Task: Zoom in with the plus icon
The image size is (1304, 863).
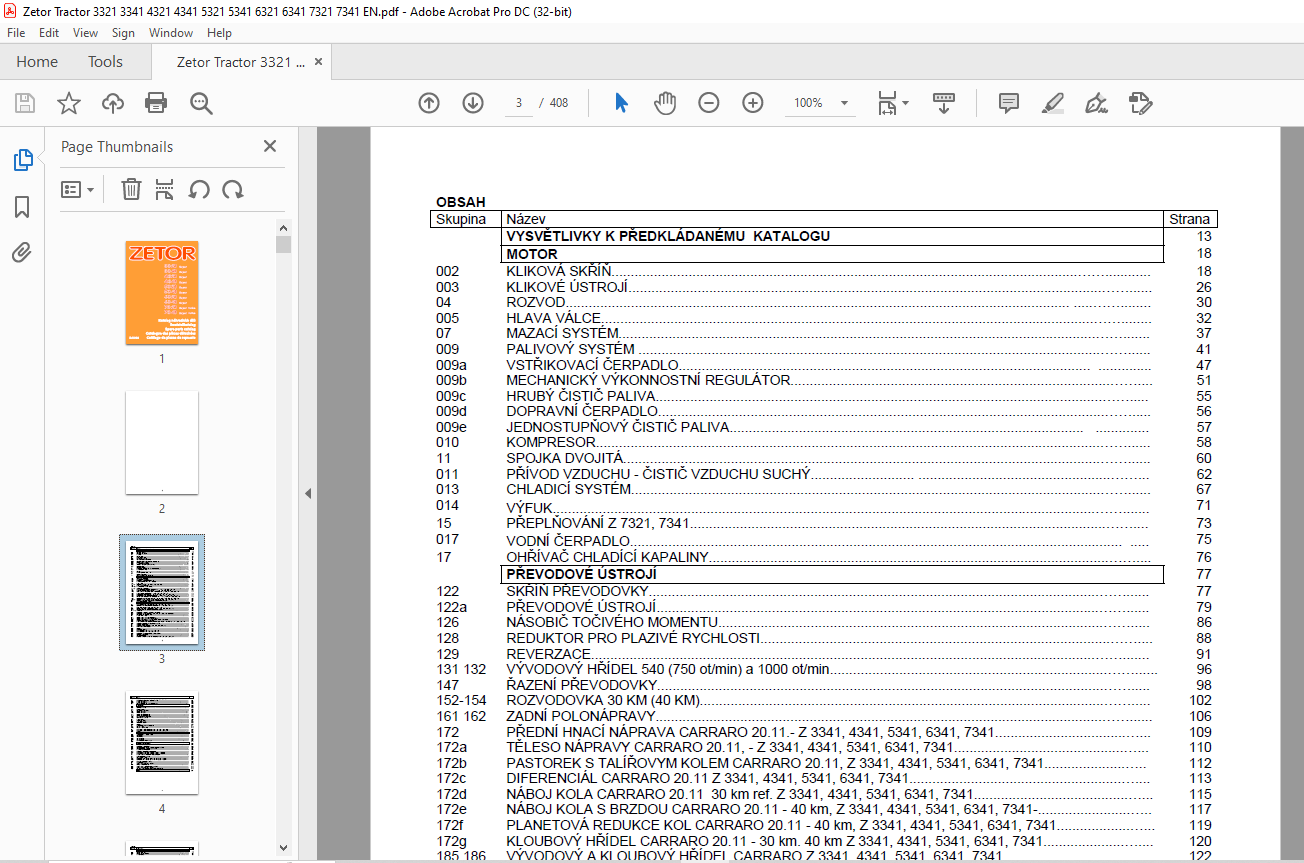Action: [x=753, y=103]
